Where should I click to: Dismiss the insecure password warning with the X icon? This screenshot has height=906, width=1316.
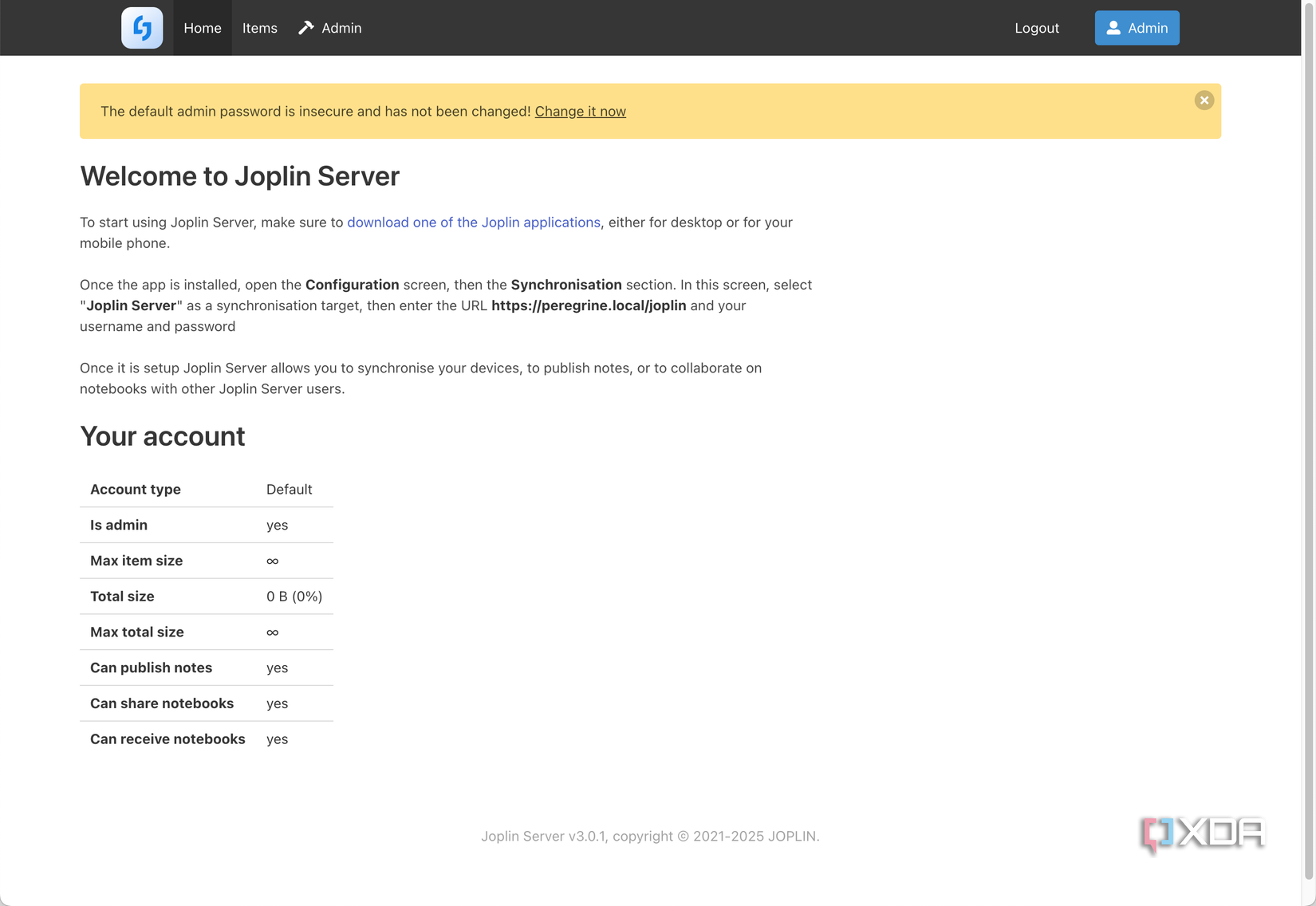[1204, 100]
